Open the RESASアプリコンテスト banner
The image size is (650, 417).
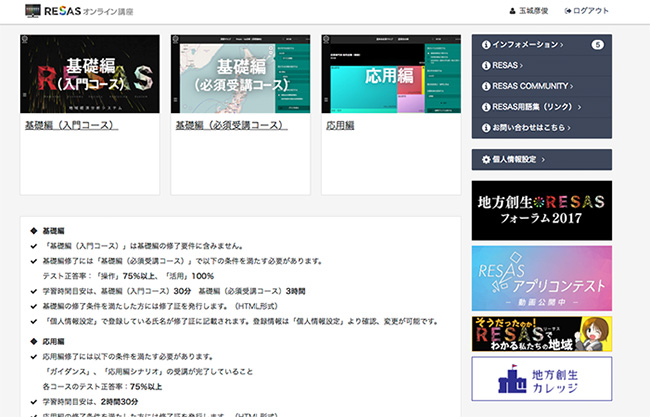pyautogui.click(x=542, y=278)
